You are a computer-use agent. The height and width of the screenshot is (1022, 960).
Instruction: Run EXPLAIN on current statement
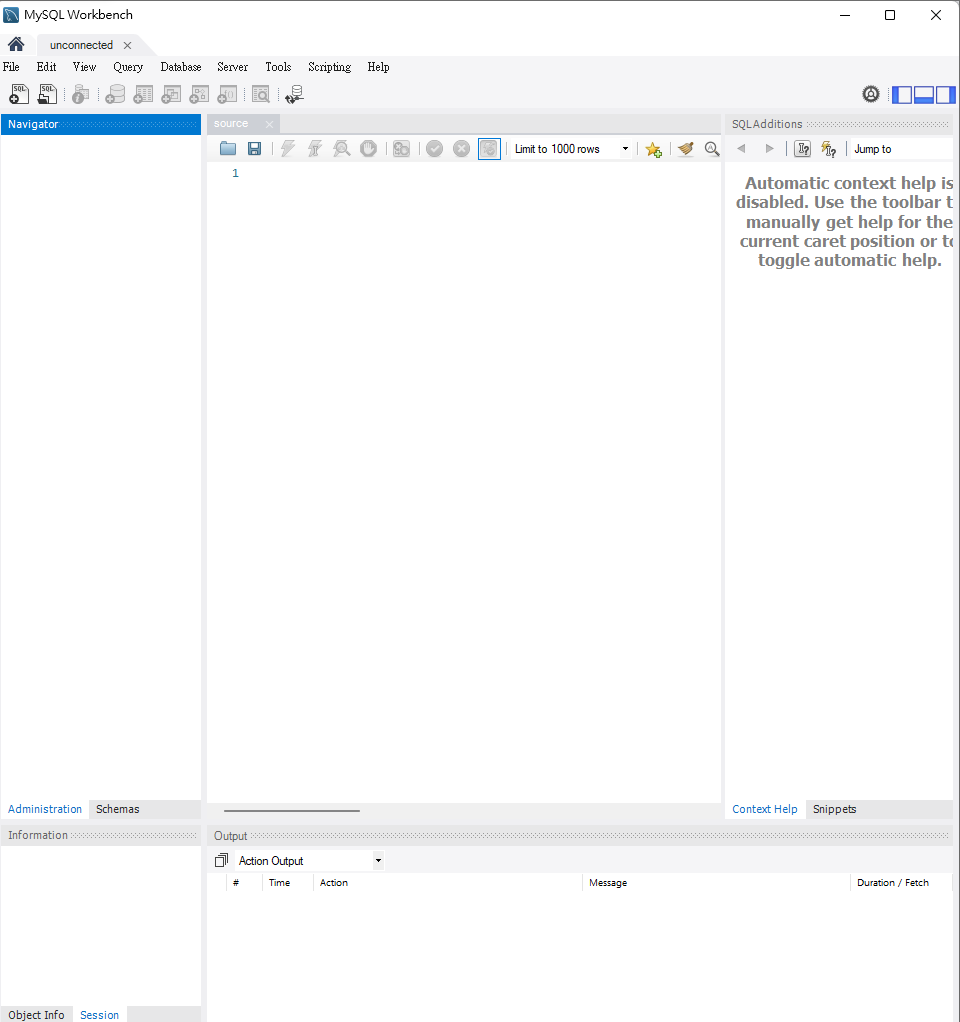click(x=342, y=149)
